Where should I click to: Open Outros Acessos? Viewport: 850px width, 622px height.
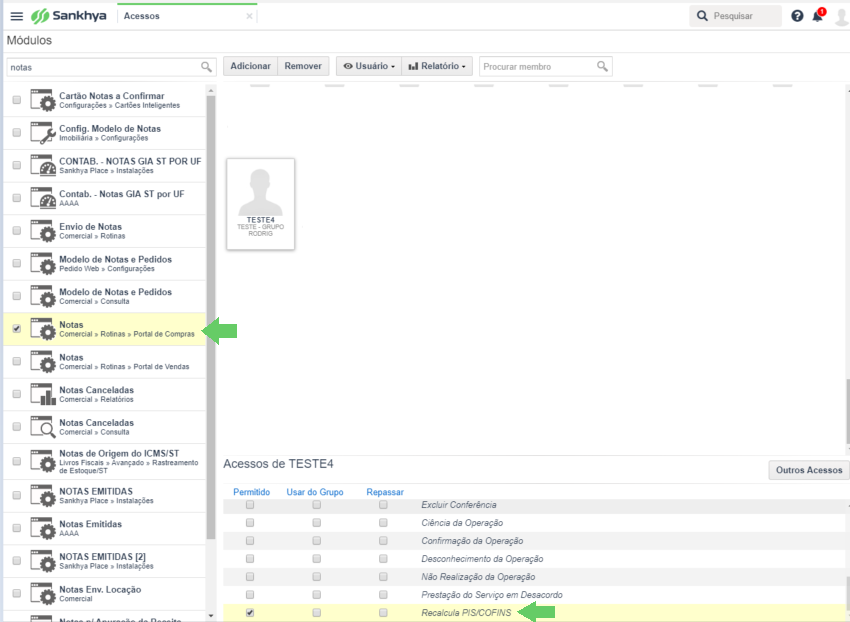[809, 470]
